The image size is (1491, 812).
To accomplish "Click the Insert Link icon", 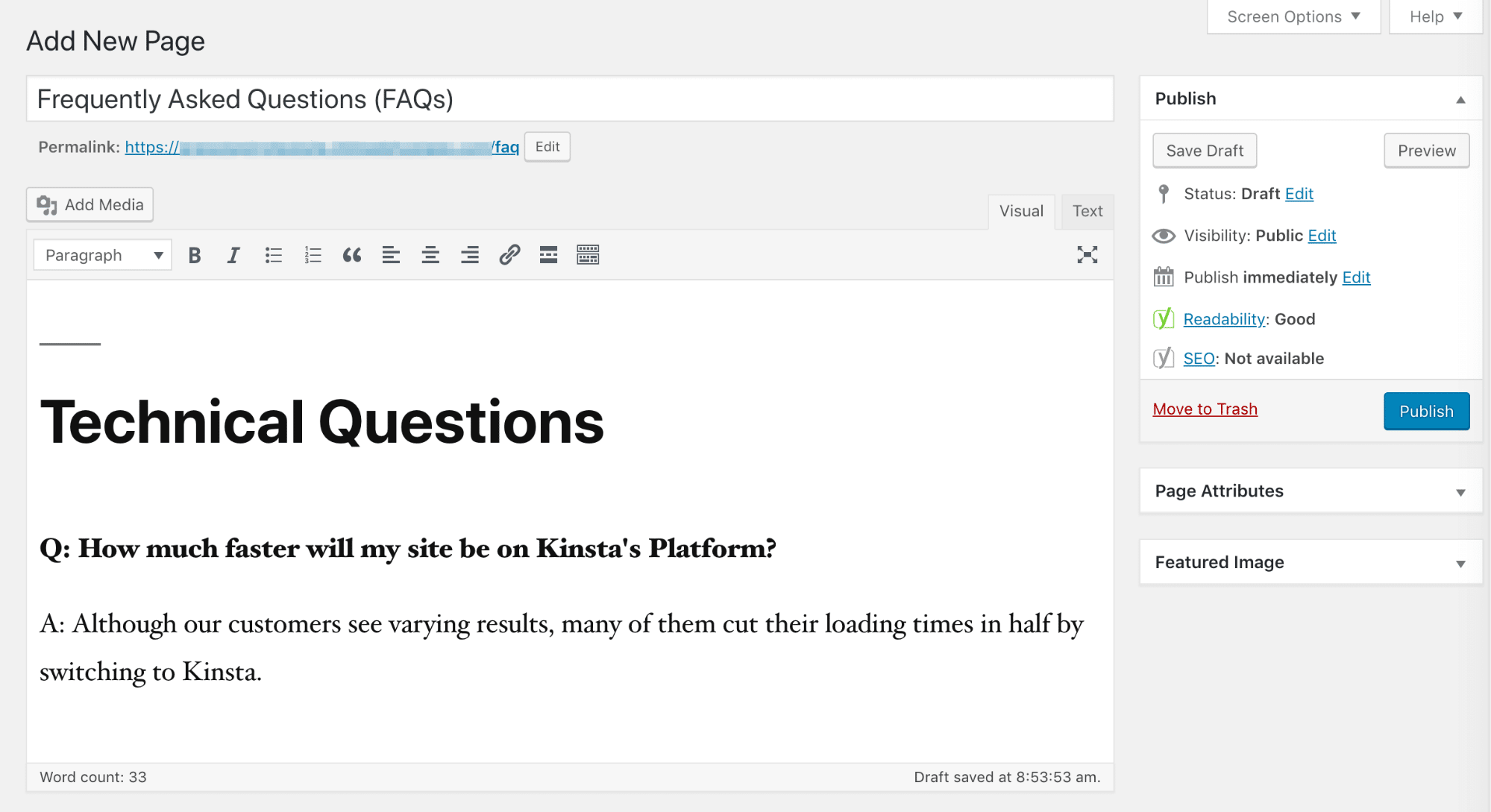I will [x=509, y=255].
